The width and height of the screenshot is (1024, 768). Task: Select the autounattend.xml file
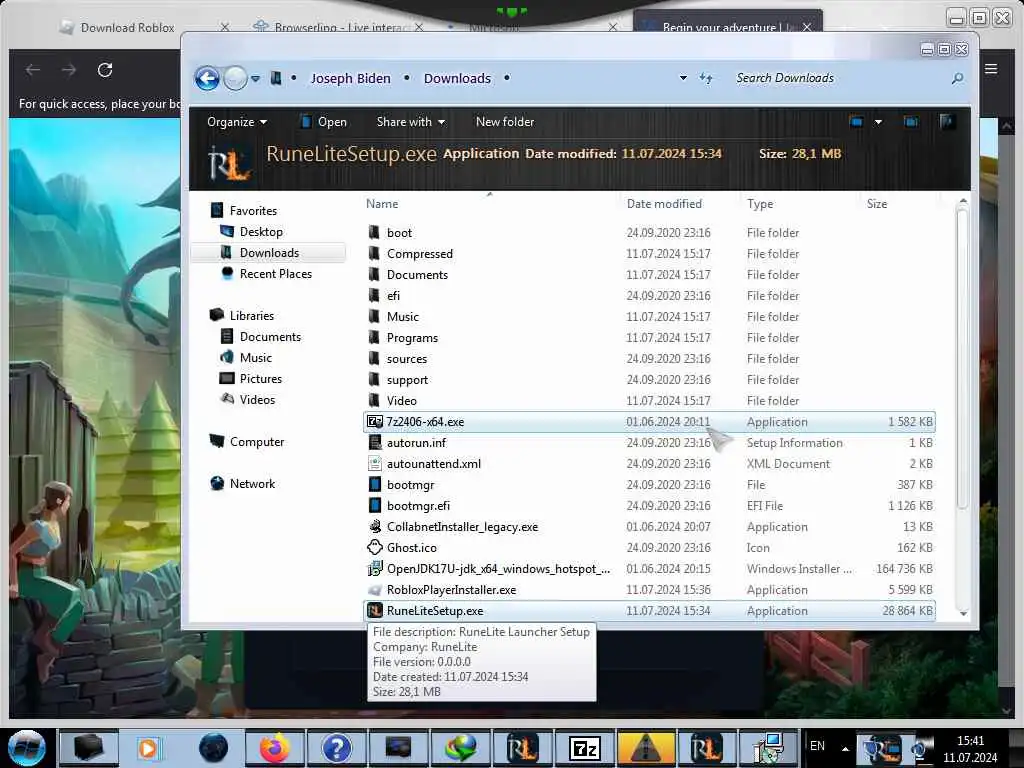point(649,464)
